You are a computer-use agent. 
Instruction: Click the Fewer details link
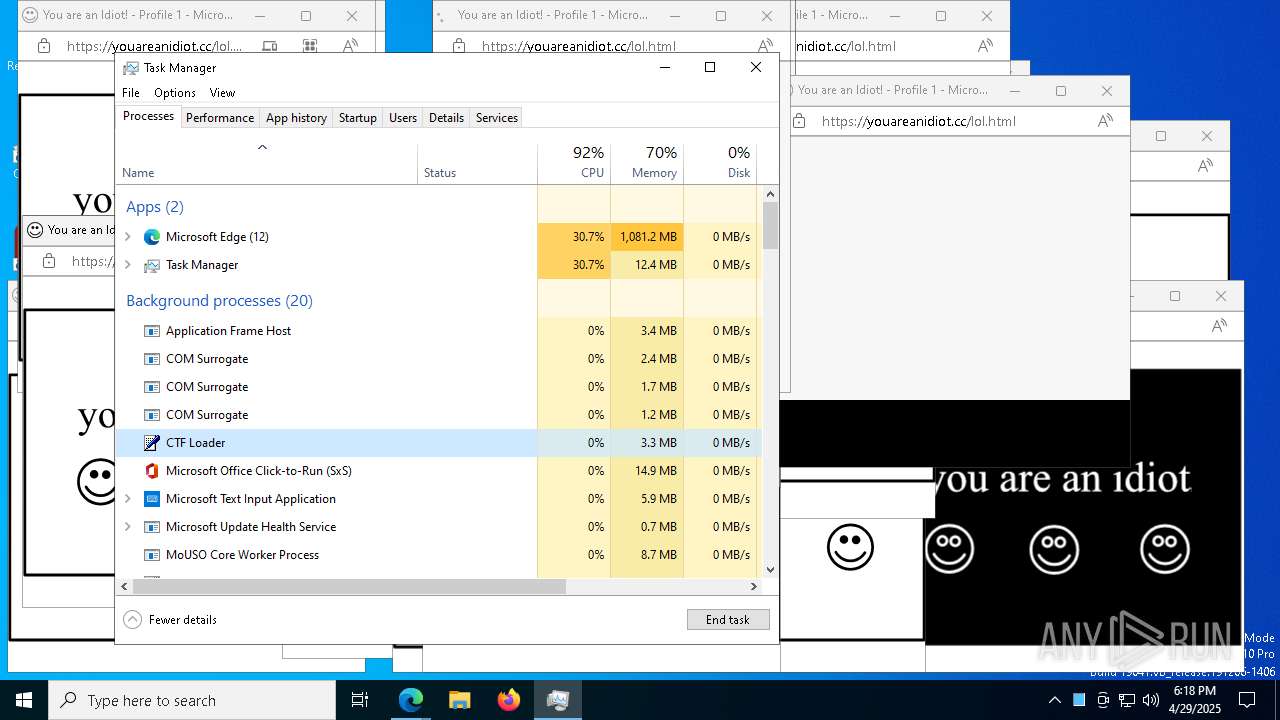pos(183,620)
